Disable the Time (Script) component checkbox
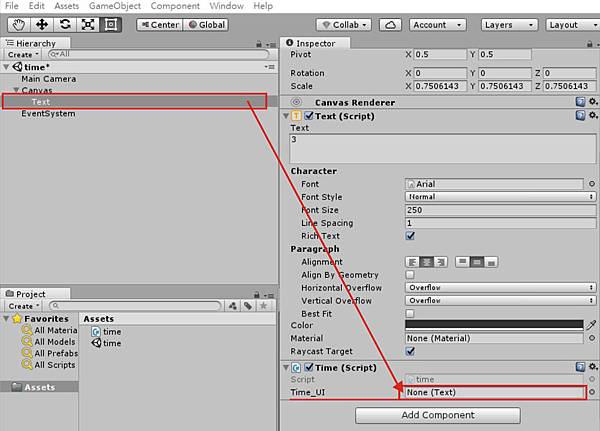 pyautogui.click(x=309, y=367)
